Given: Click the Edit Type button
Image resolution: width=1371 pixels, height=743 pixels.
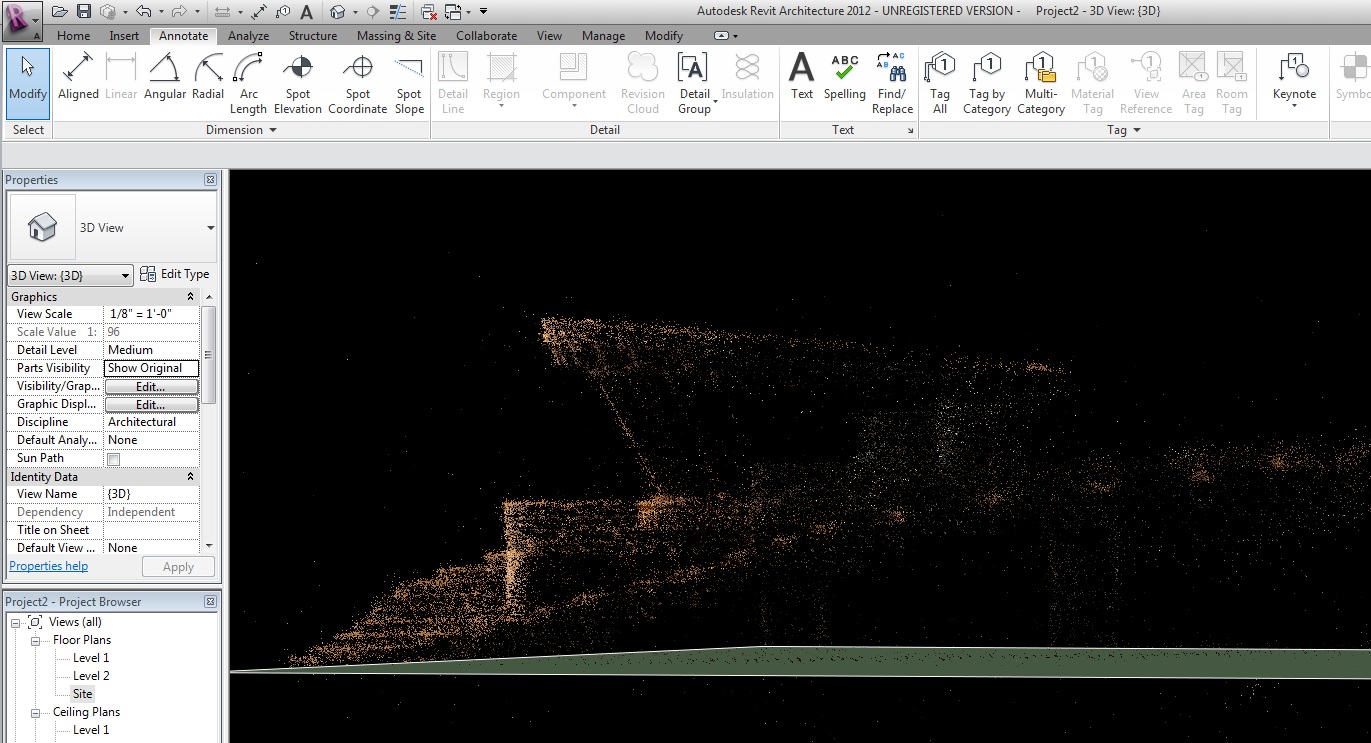Looking at the screenshot, I should click(175, 274).
